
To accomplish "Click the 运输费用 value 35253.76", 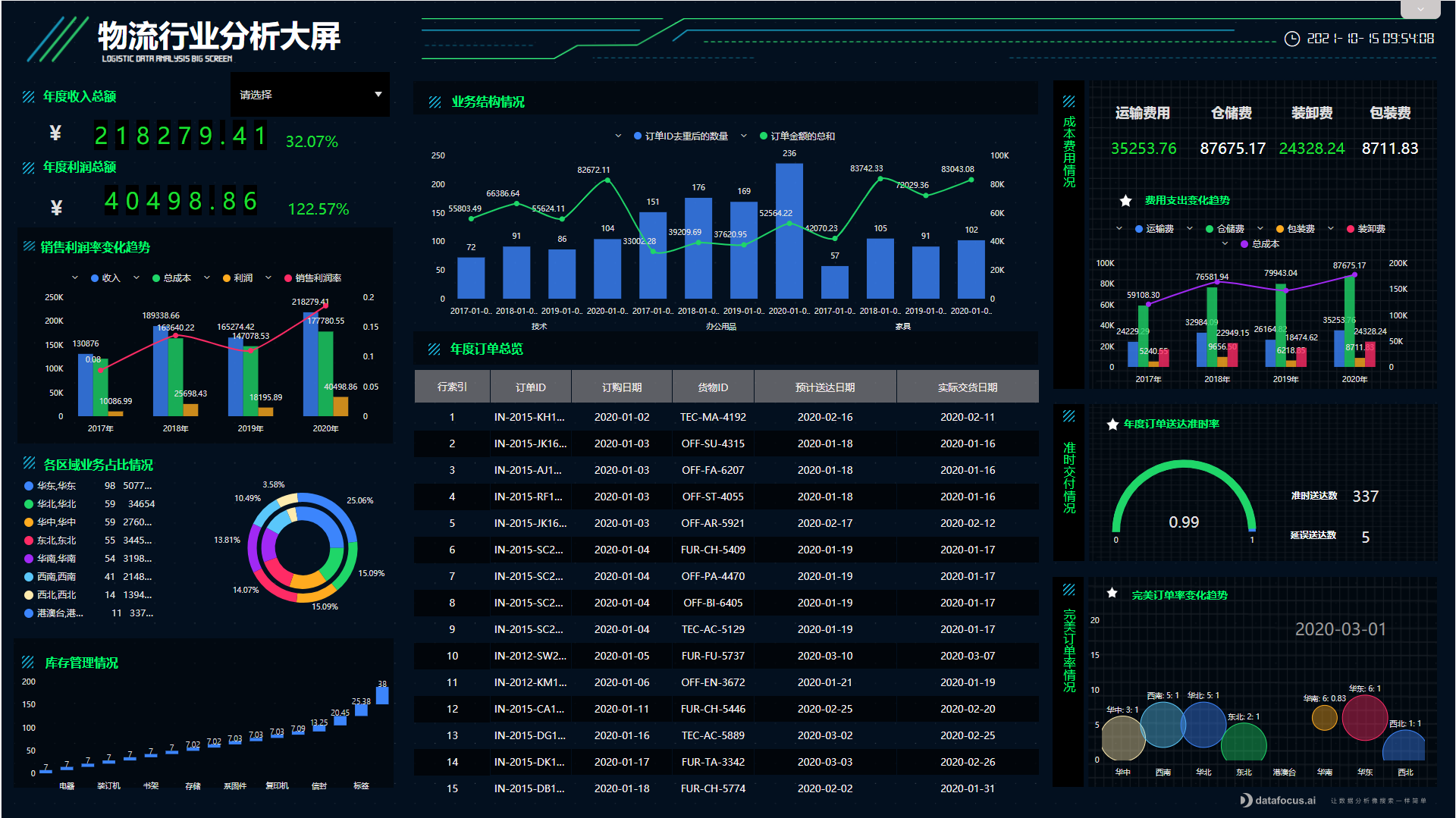I will 1144,149.
